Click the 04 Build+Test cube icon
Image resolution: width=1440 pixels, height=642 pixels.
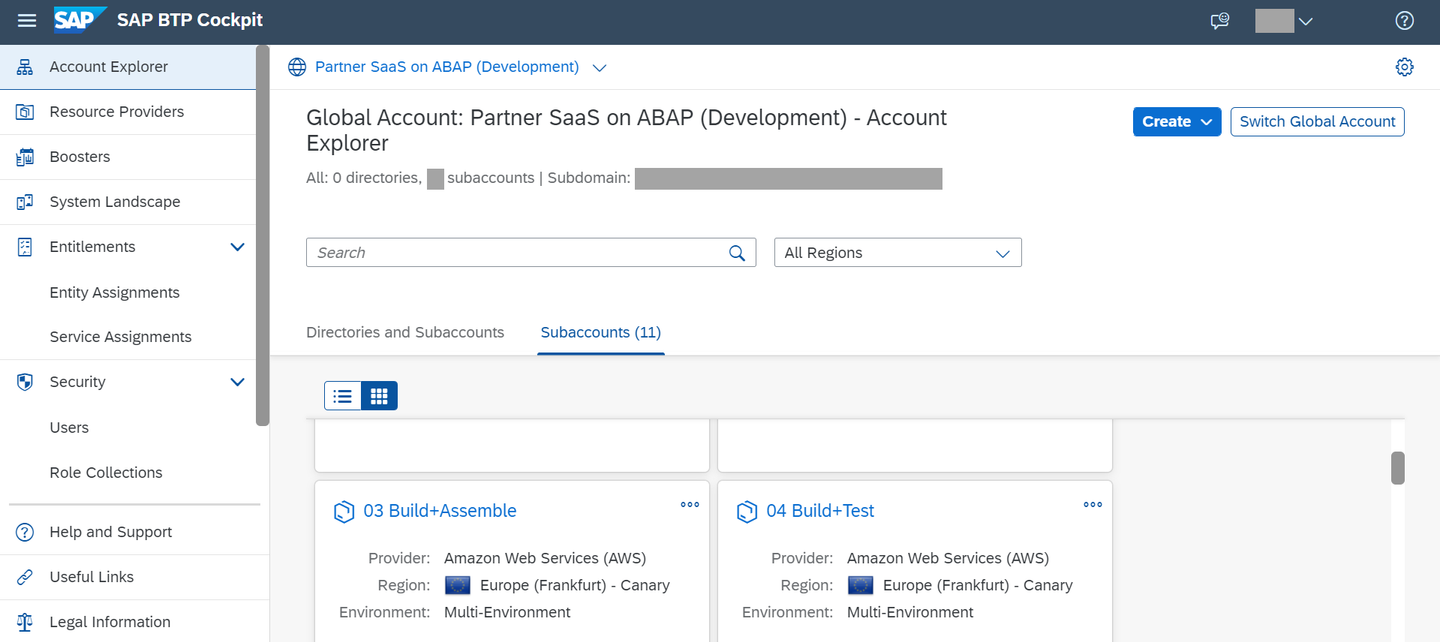coord(746,512)
